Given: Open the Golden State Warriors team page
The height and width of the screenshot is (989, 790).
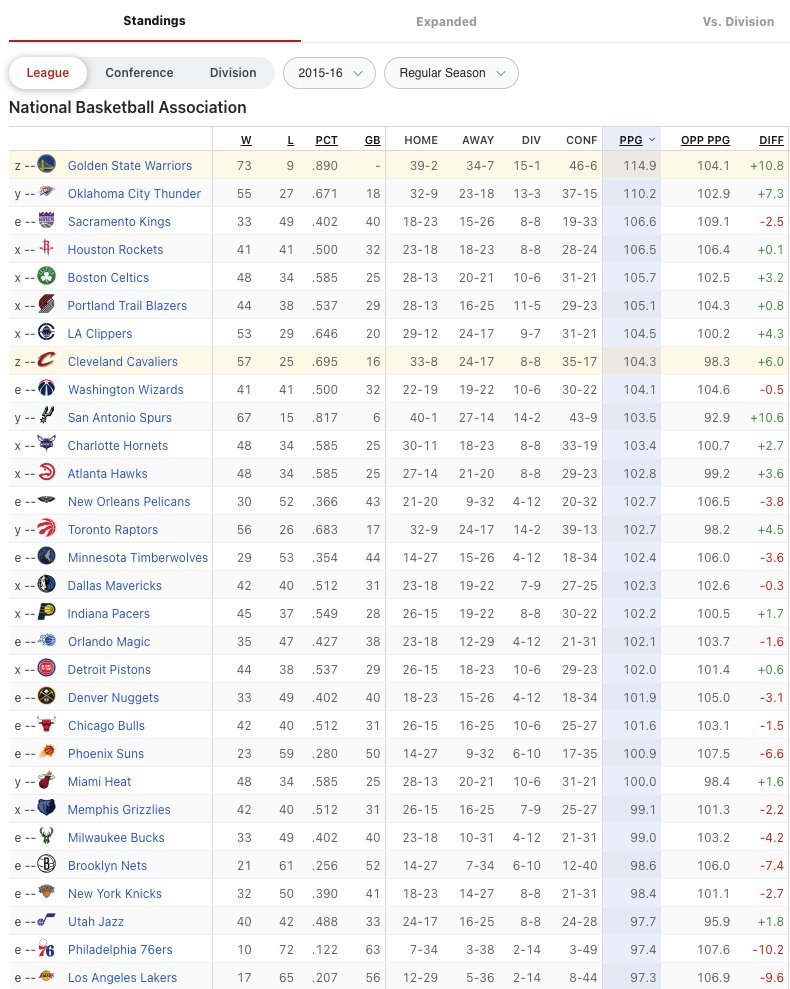Looking at the screenshot, I should click(x=129, y=165).
